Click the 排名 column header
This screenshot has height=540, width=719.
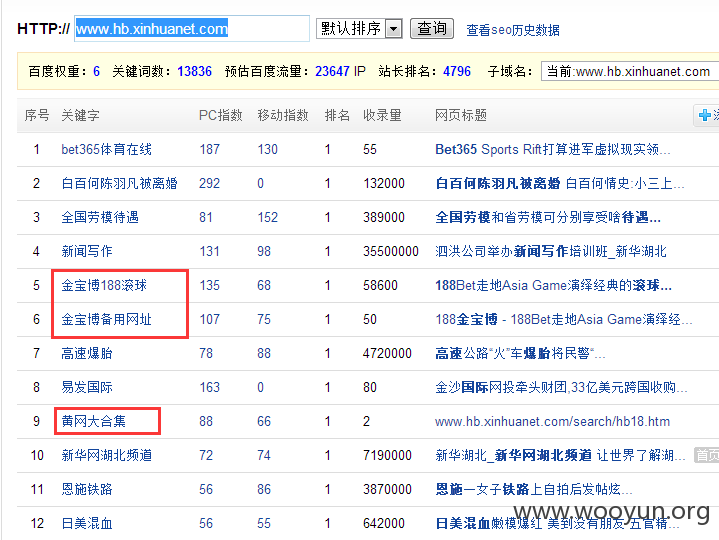tap(337, 115)
